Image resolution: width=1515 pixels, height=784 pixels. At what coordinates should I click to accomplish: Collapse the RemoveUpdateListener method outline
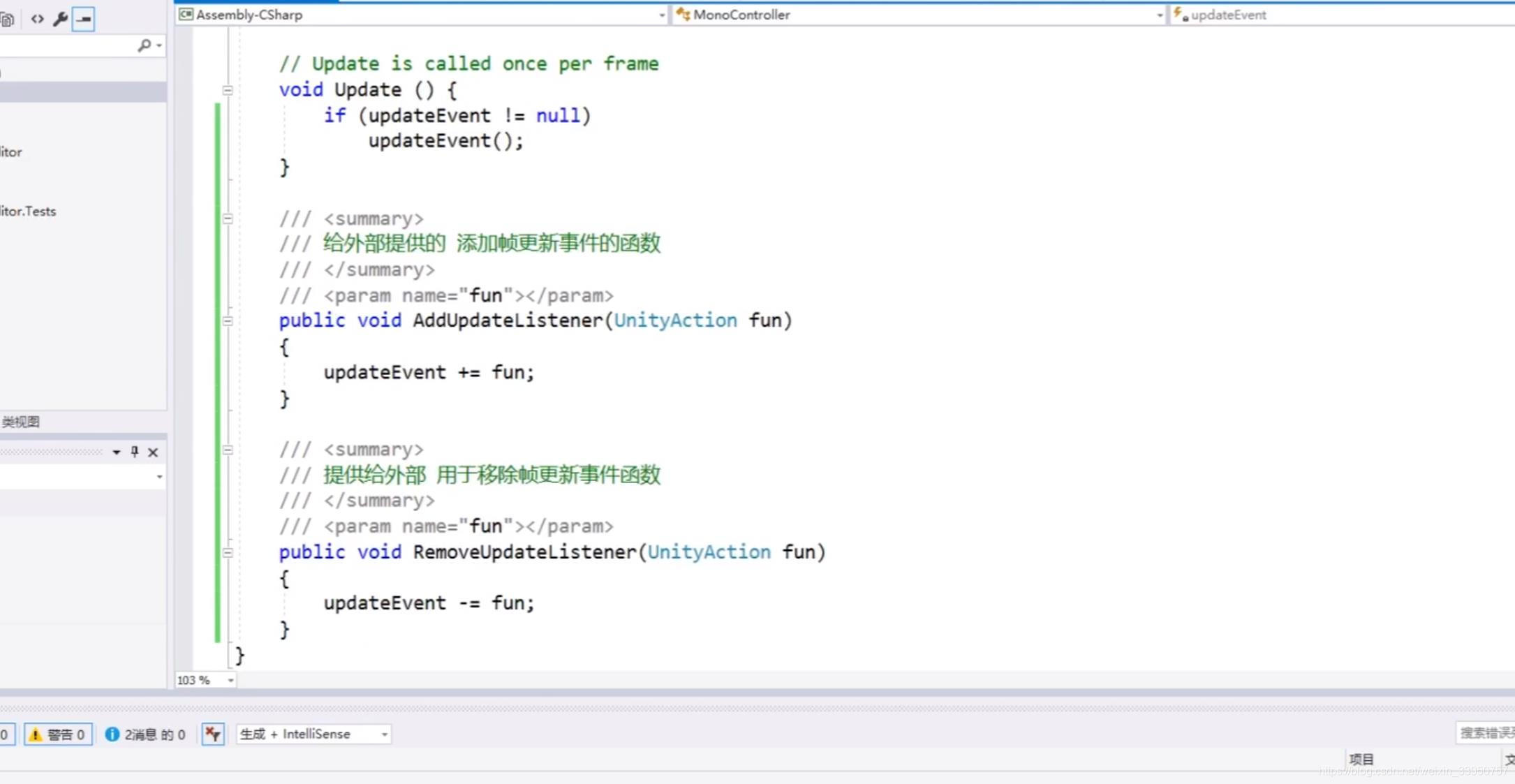pos(228,552)
